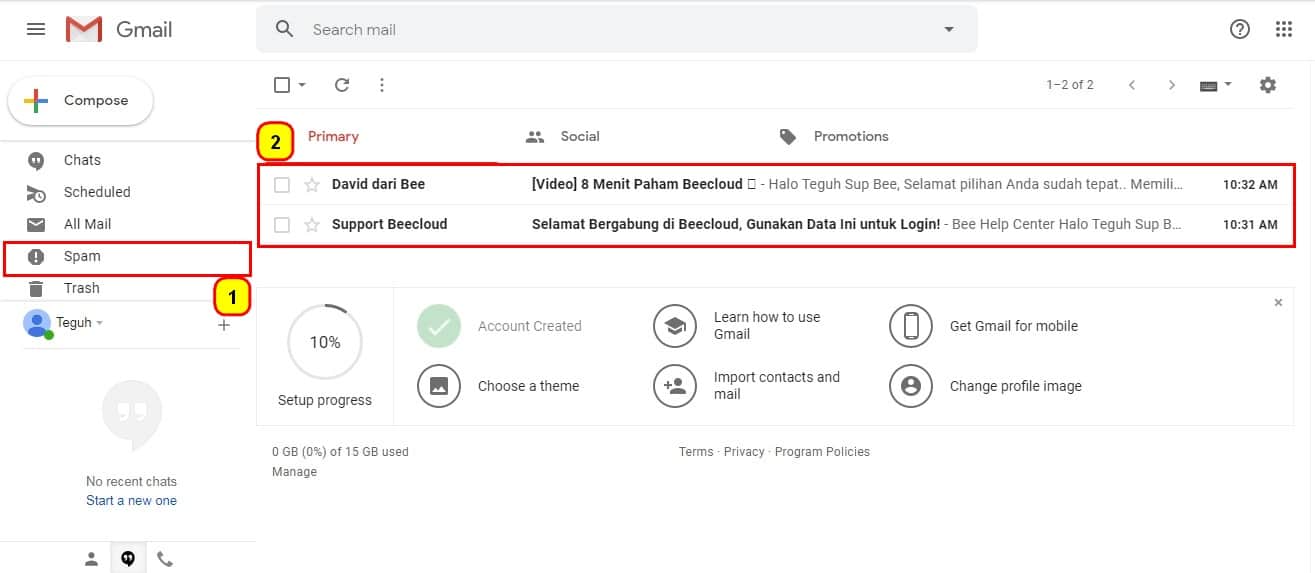Viewport: 1315px width, 573px height.
Task: Tick the checkbox for David dari Bee email
Action: 282,185
